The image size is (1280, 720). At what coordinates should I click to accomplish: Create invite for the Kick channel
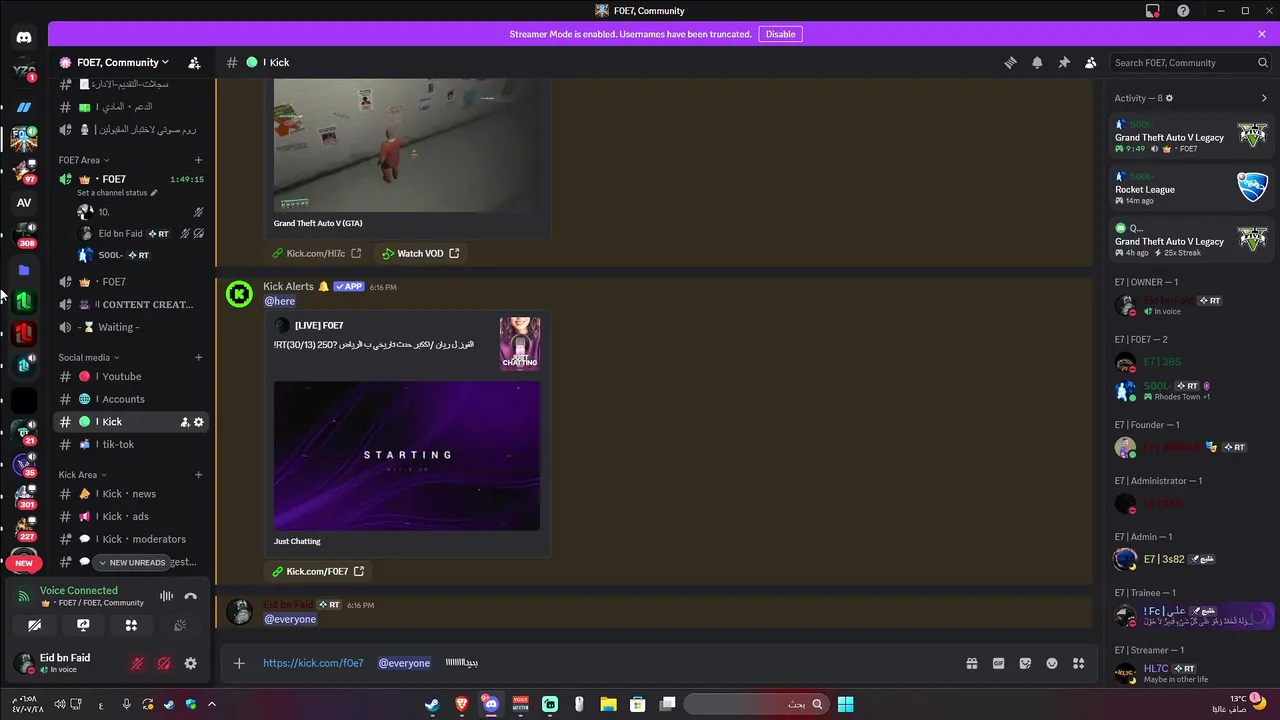coord(185,422)
